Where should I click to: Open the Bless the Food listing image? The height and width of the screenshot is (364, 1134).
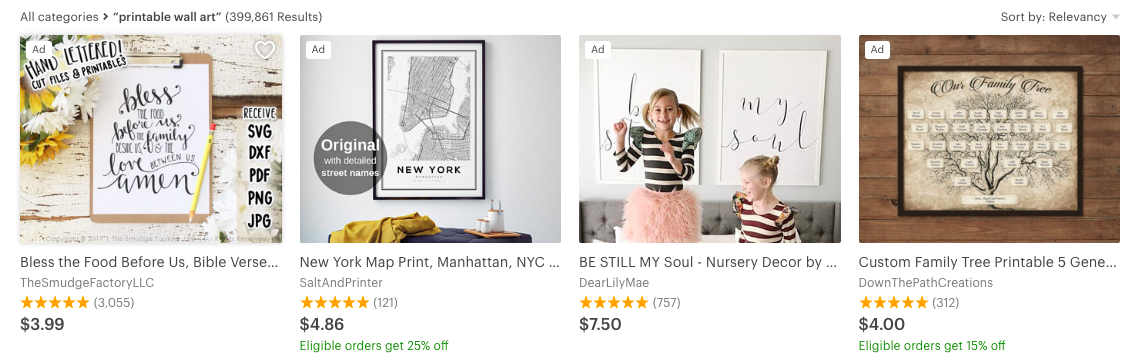tap(151, 139)
